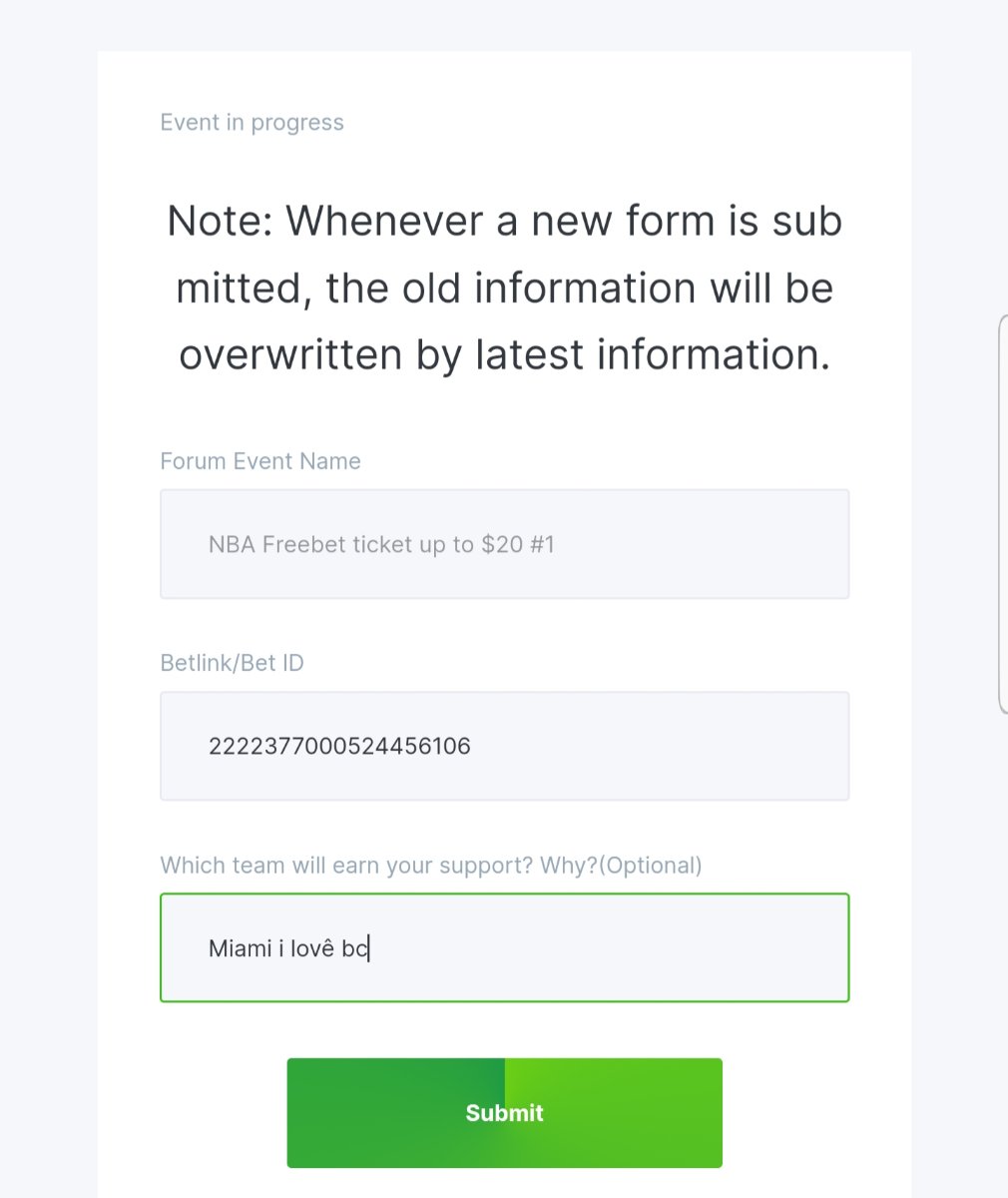Click the "NBA Freebet ticket up to $20 #1" text
This screenshot has height=1198, width=1008.
tap(380, 544)
